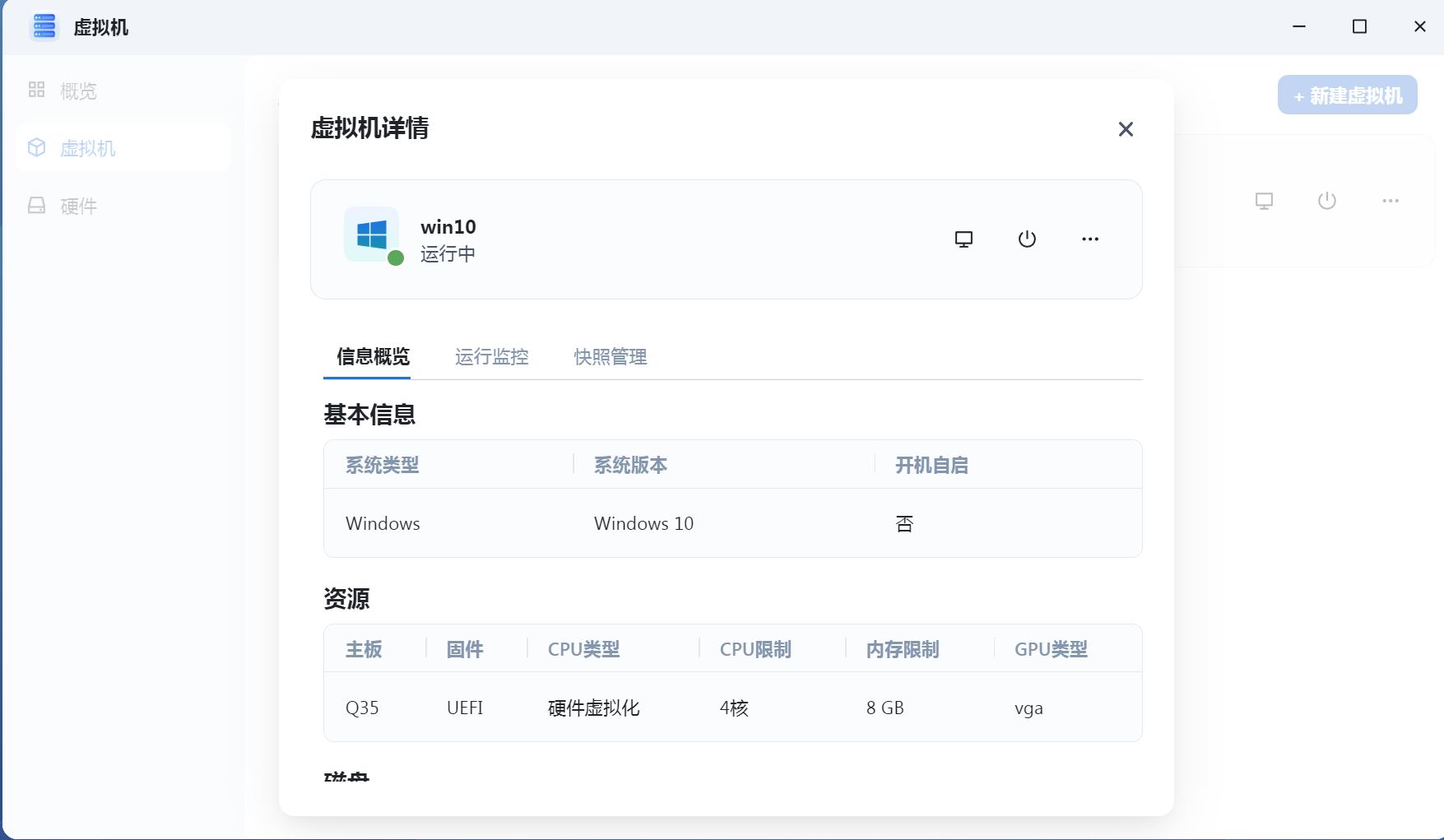Switch to 快照管理 tab
This screenshot has width=1444, height=840.
coord(611,357)
